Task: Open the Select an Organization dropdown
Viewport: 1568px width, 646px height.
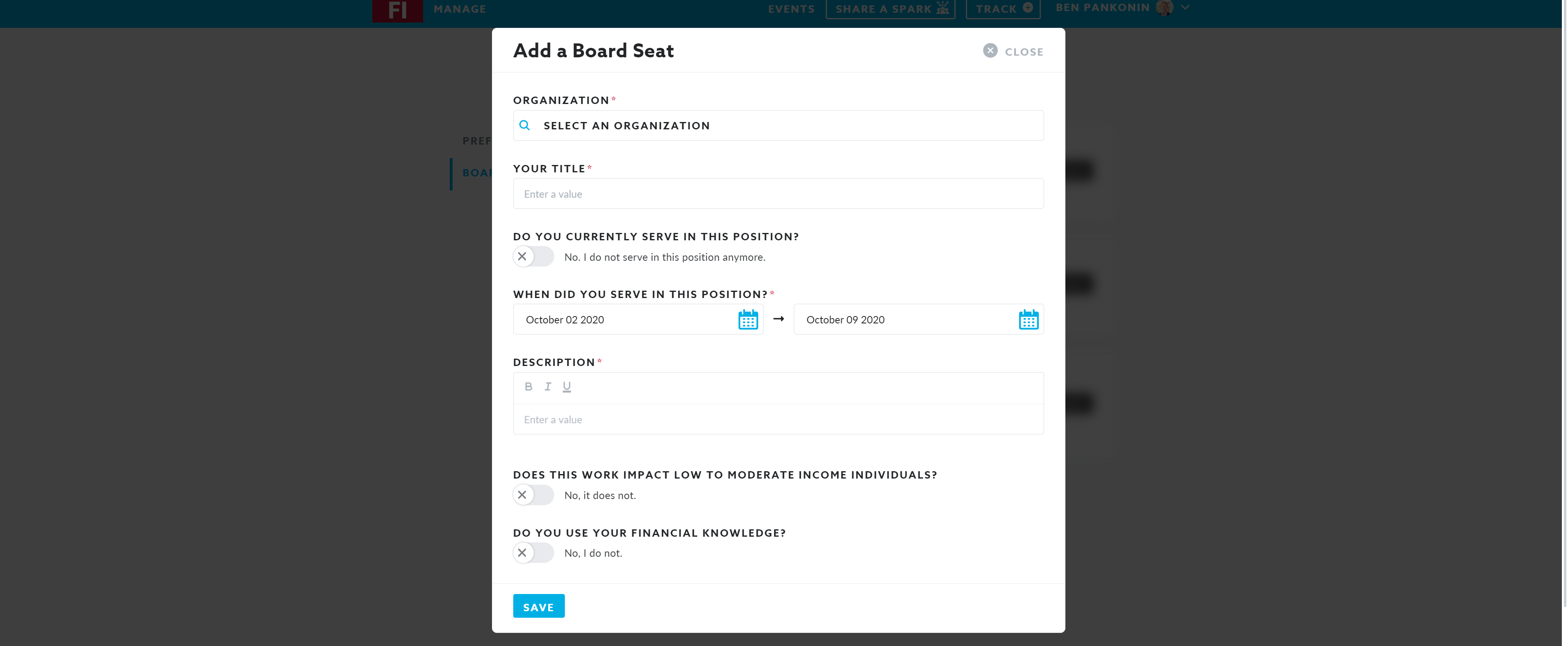Action: [x=778, y=125]
